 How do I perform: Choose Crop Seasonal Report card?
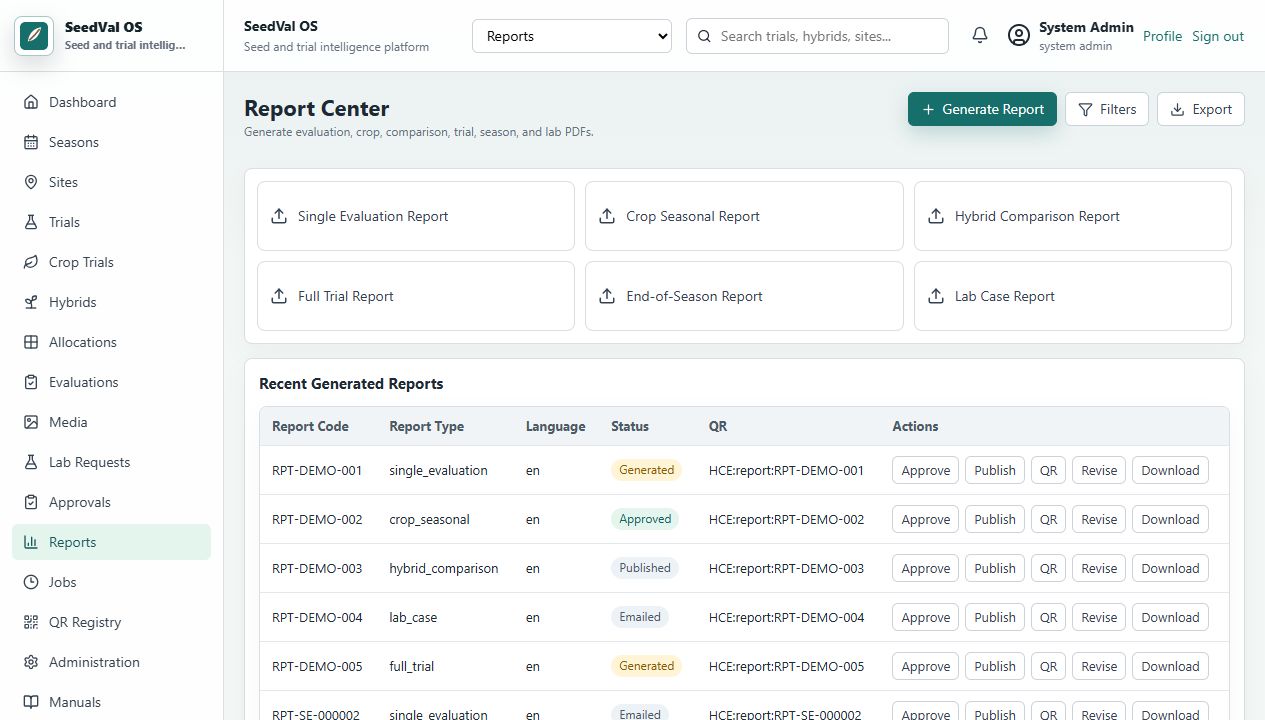[744, 216]
